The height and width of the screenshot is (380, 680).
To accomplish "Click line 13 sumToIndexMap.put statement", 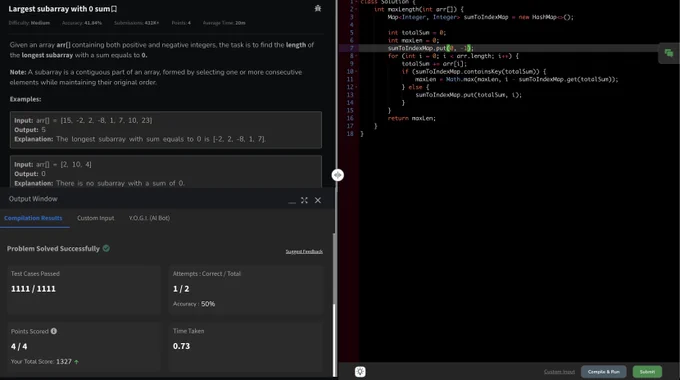I will 469,95.
